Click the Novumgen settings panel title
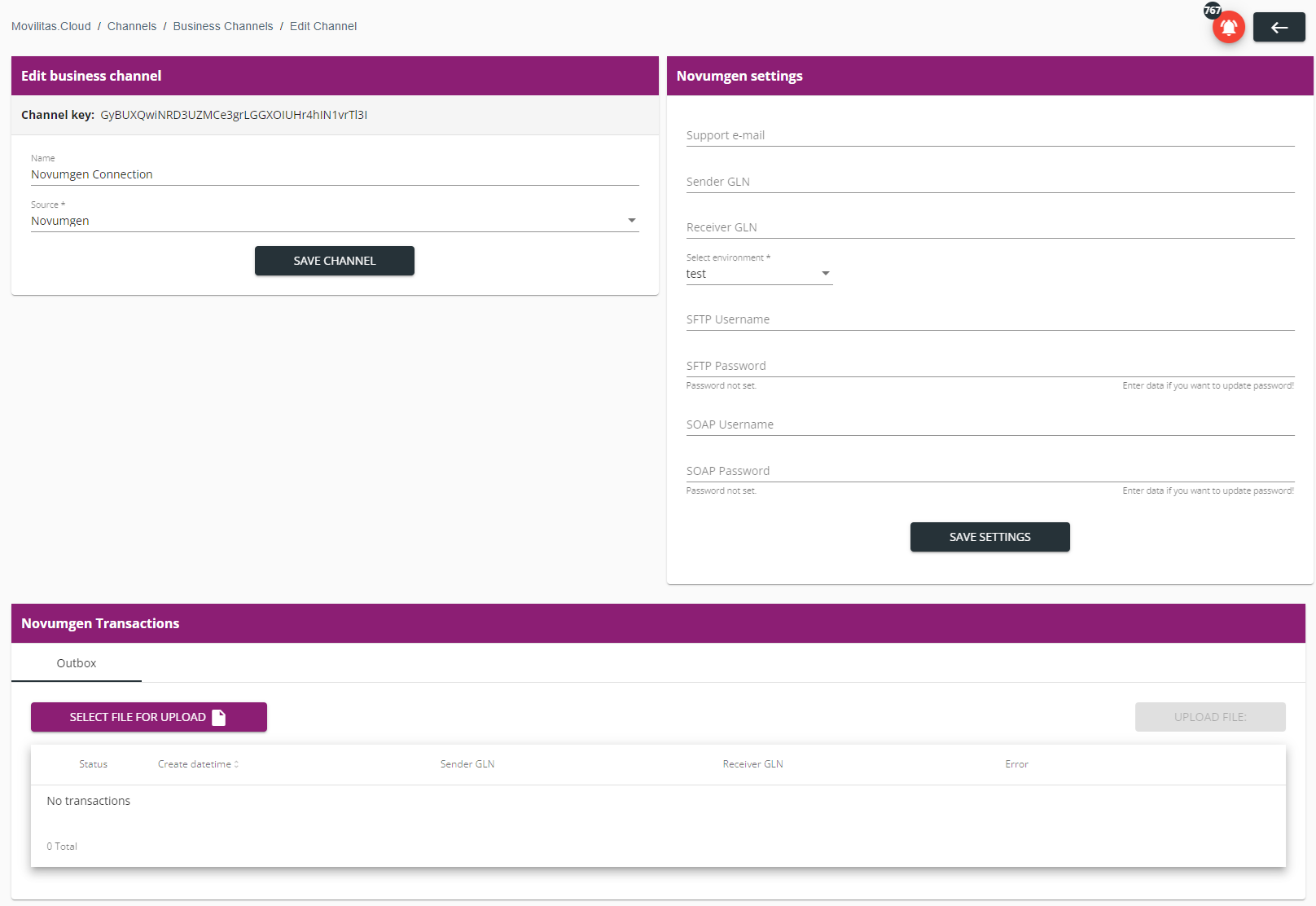The image size is (1316, 906). click(739, 76)
